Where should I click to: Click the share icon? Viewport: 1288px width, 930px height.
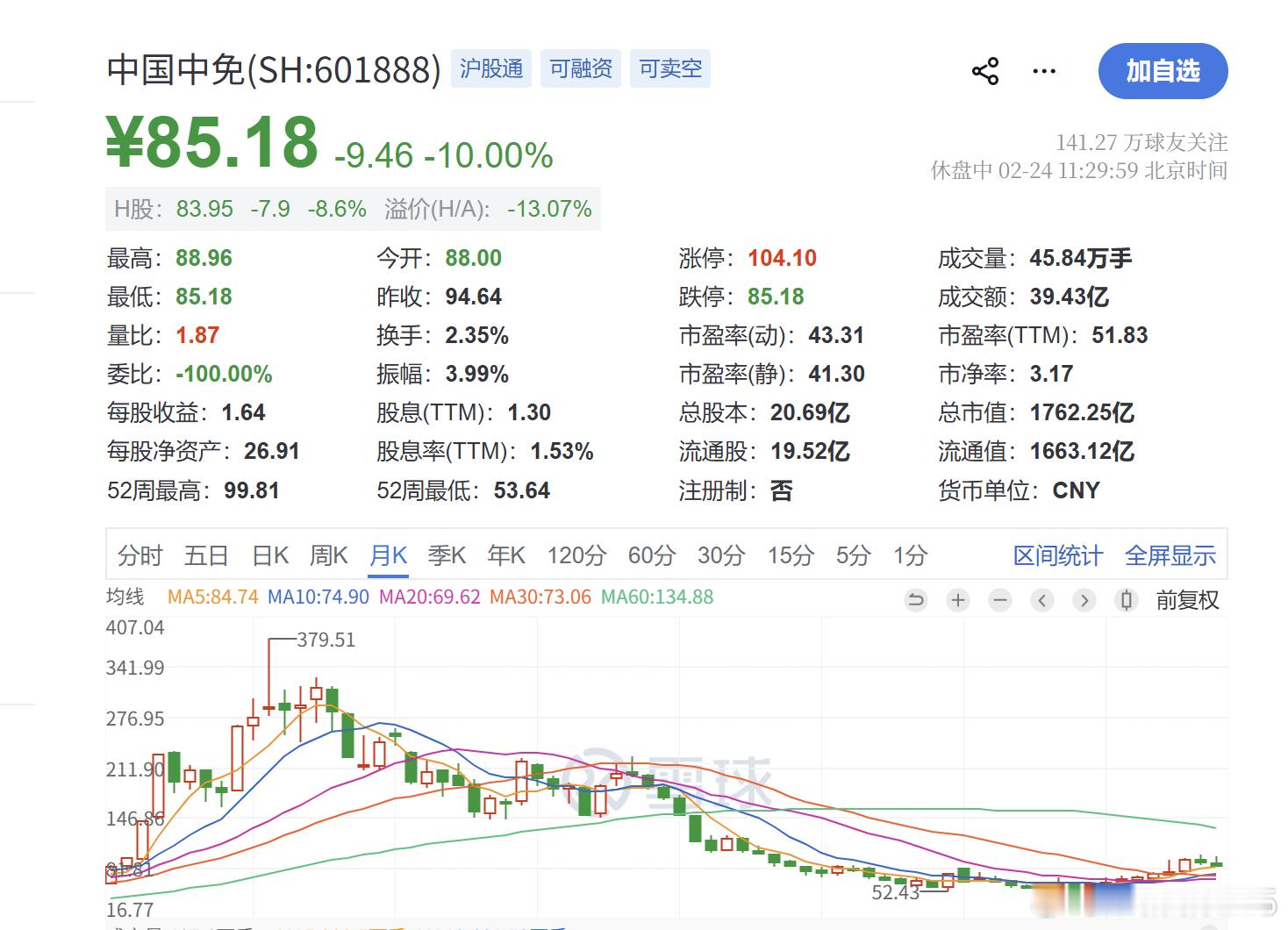[x=984, y=71]
